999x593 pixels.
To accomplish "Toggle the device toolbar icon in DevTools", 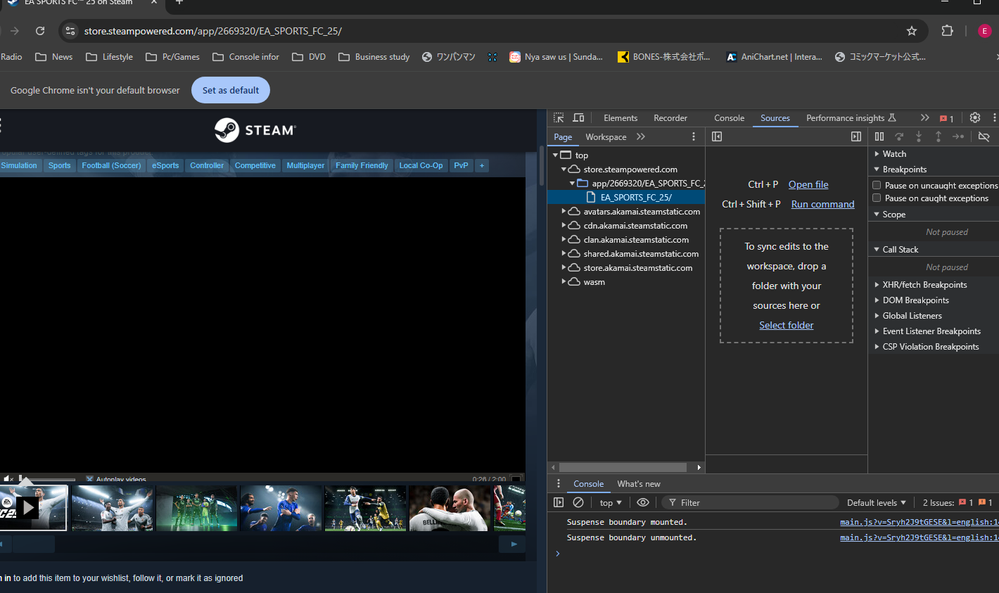I will tap(579, 118).
